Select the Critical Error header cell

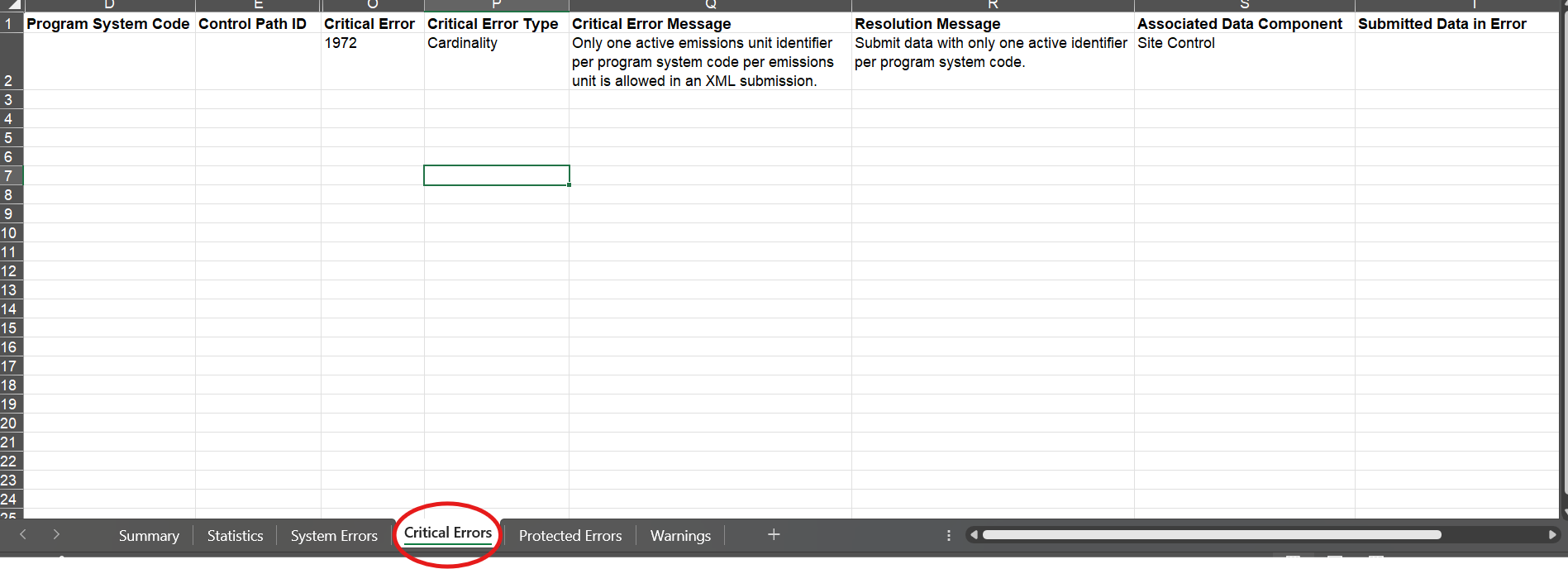373,24
